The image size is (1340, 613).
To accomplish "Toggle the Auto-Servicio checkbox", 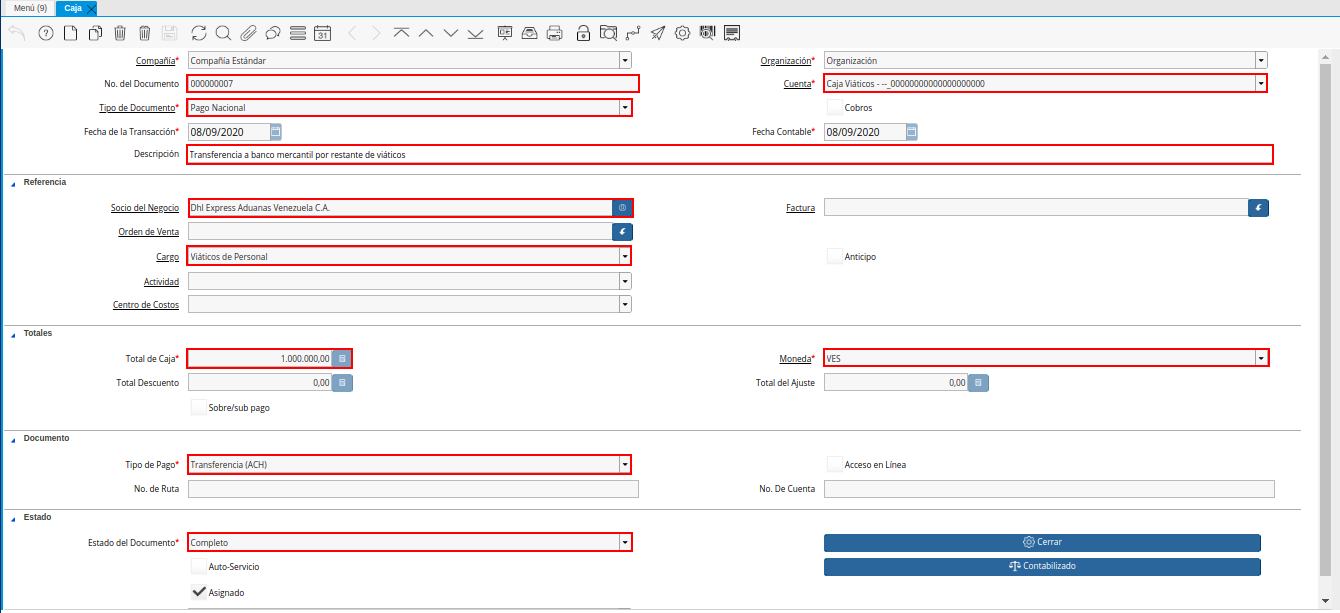I will [199, 566].
